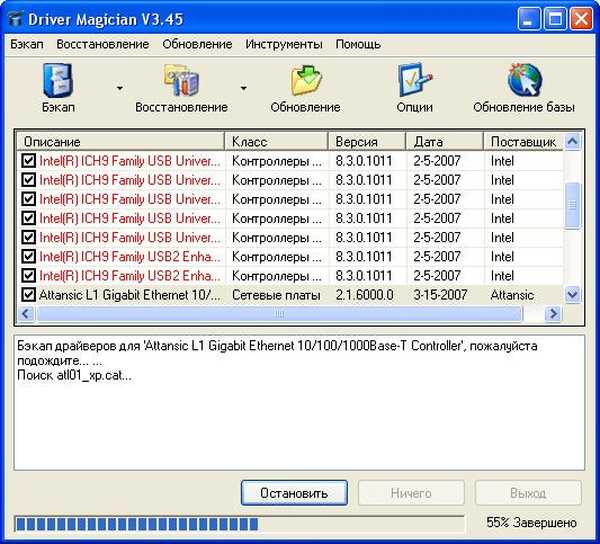Toggle checkbox of the topmost visible driver row
The image size is (600, 544).
click(x=28, y=160)
